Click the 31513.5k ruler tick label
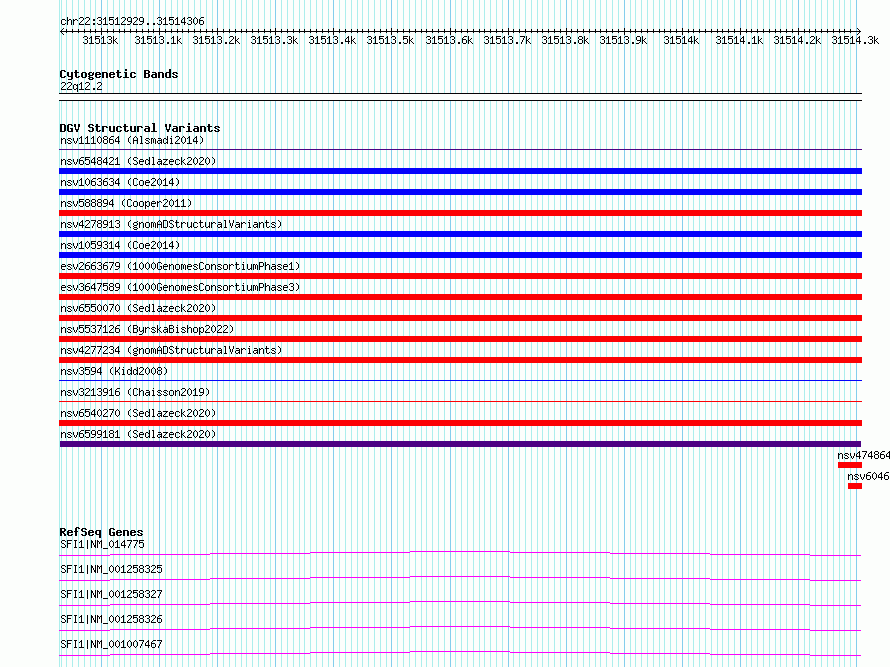This screenshot has height=667, width=890. [x=390, y=40]
